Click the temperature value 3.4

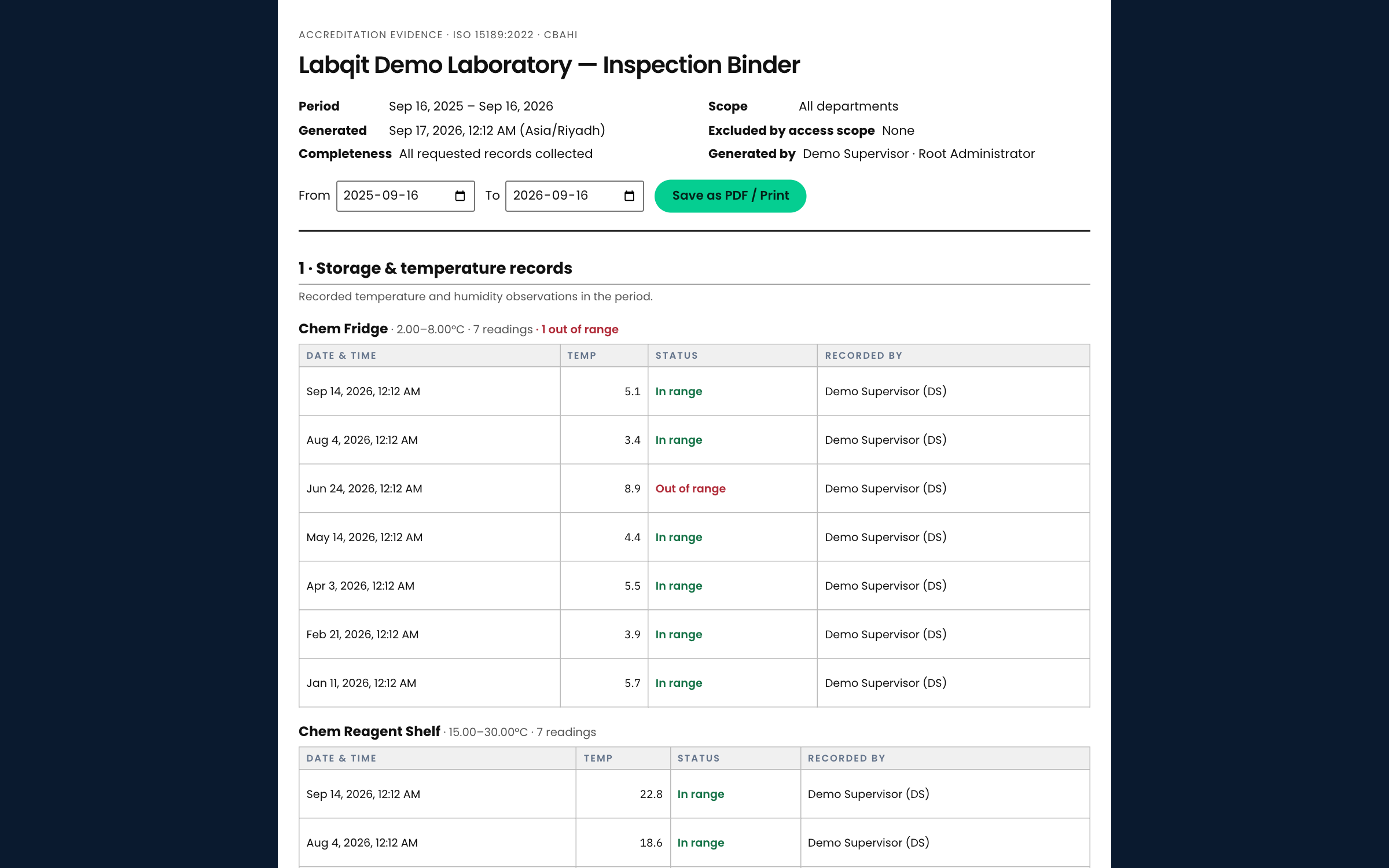(x=632, y=440)
